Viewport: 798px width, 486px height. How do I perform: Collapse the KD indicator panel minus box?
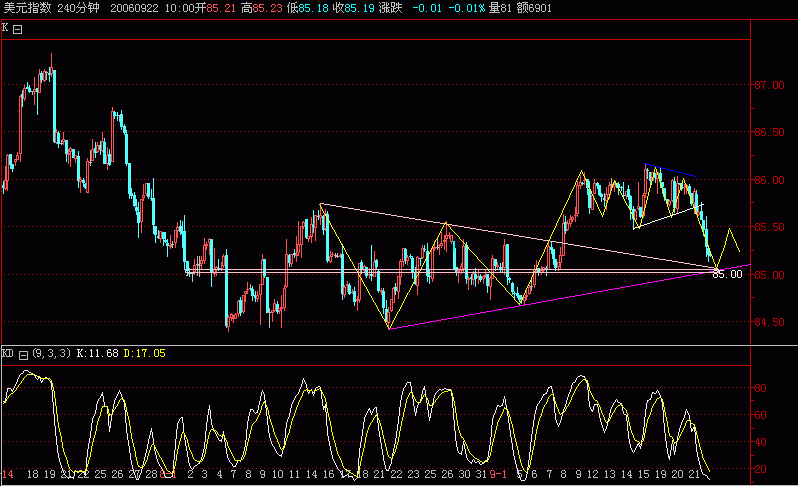pos(23,355)
